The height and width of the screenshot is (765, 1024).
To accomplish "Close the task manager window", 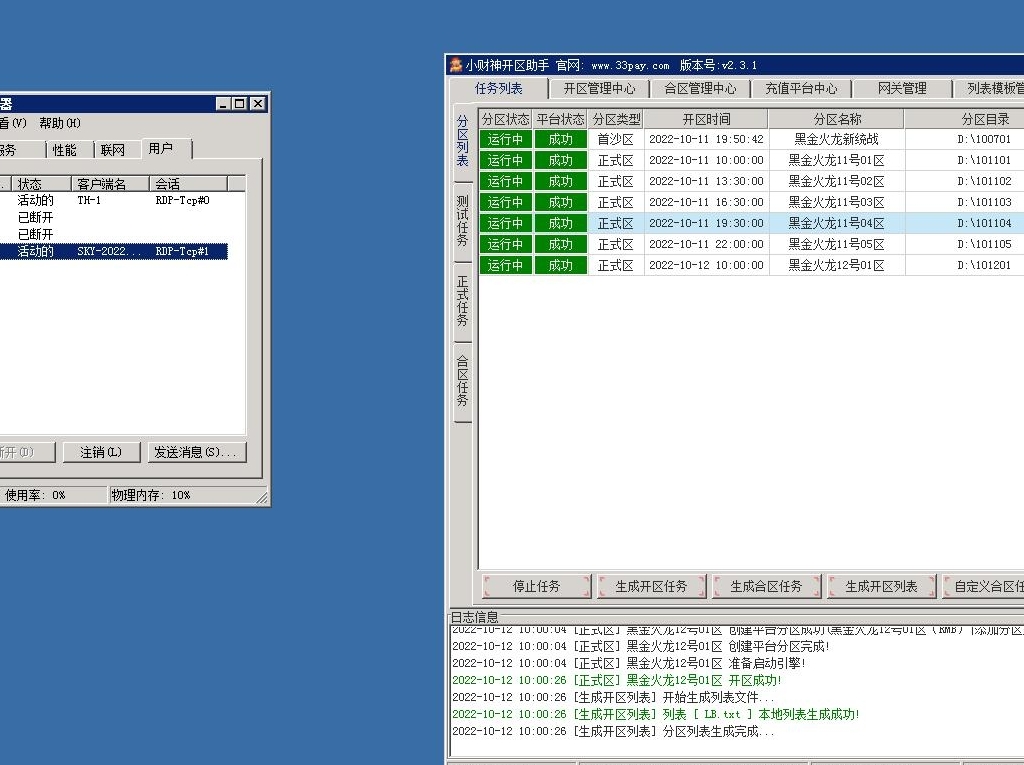I will [258, 104].
